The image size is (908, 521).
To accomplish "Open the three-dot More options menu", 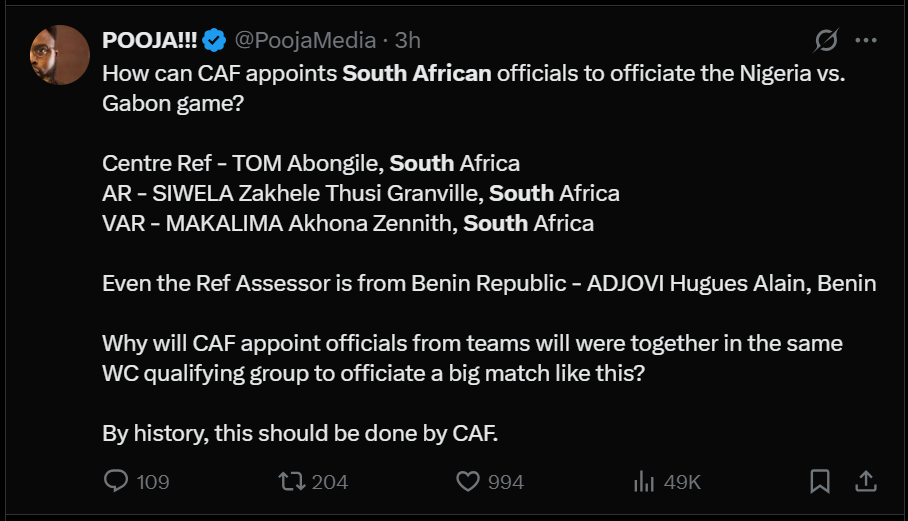I will [867, 40].
